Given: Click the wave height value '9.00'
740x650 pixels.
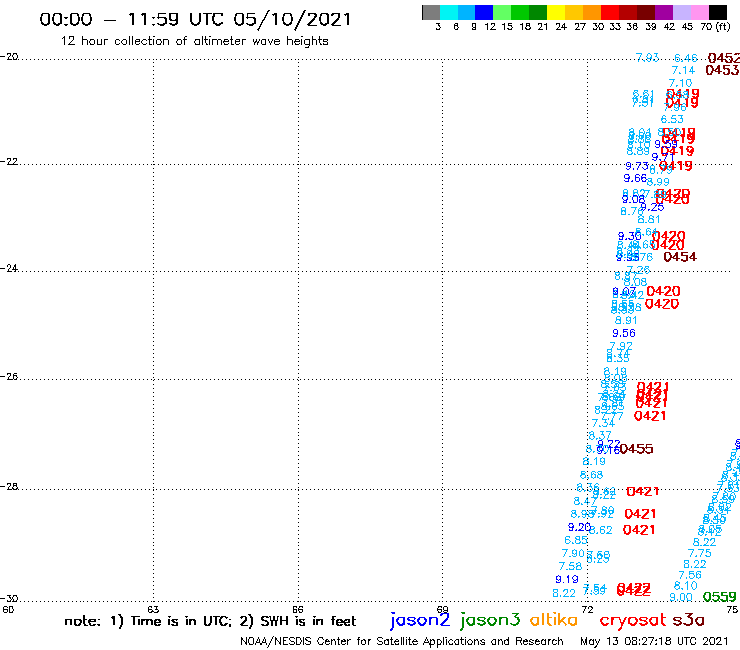Looking at the screenshot, I should click(x=681, y=597).
